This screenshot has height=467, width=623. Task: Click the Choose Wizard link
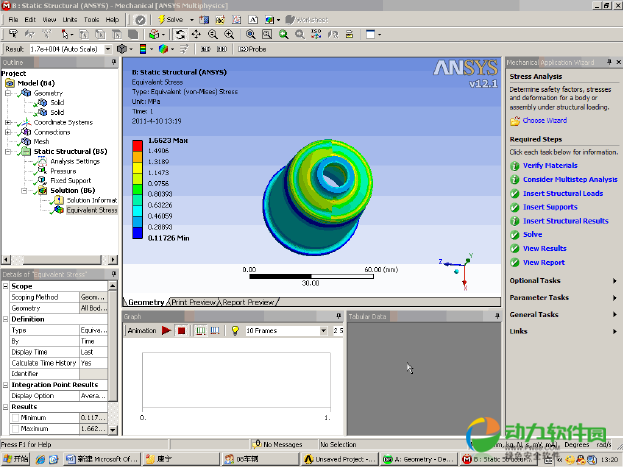pos(545,120)
